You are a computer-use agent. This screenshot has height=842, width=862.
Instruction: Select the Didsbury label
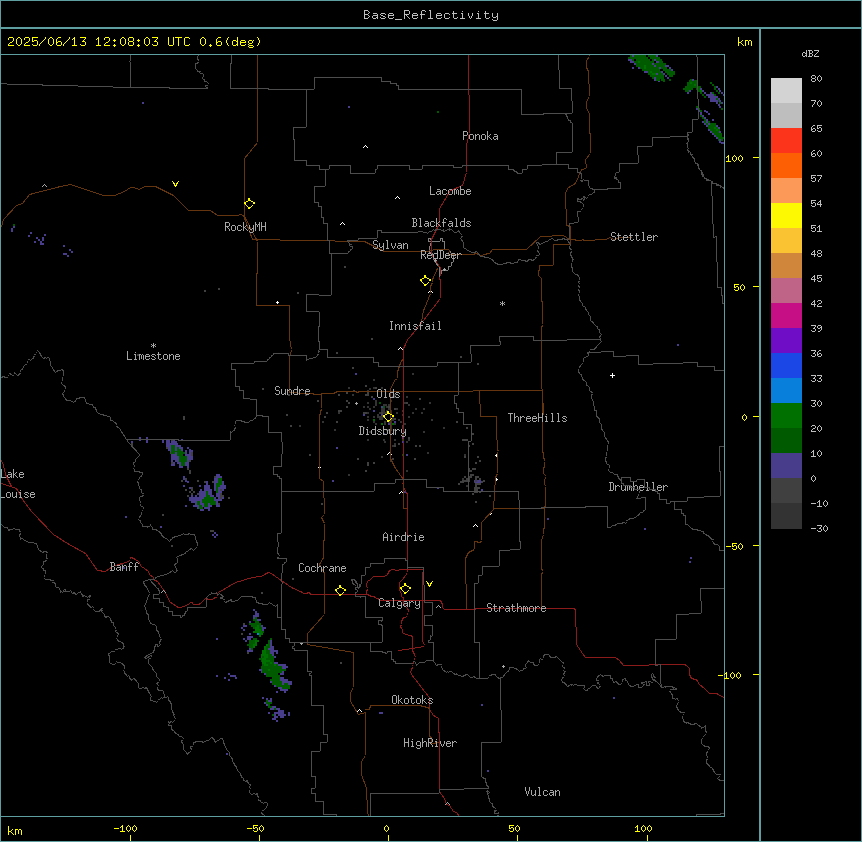pyautogui.click(x=383, y=431)
